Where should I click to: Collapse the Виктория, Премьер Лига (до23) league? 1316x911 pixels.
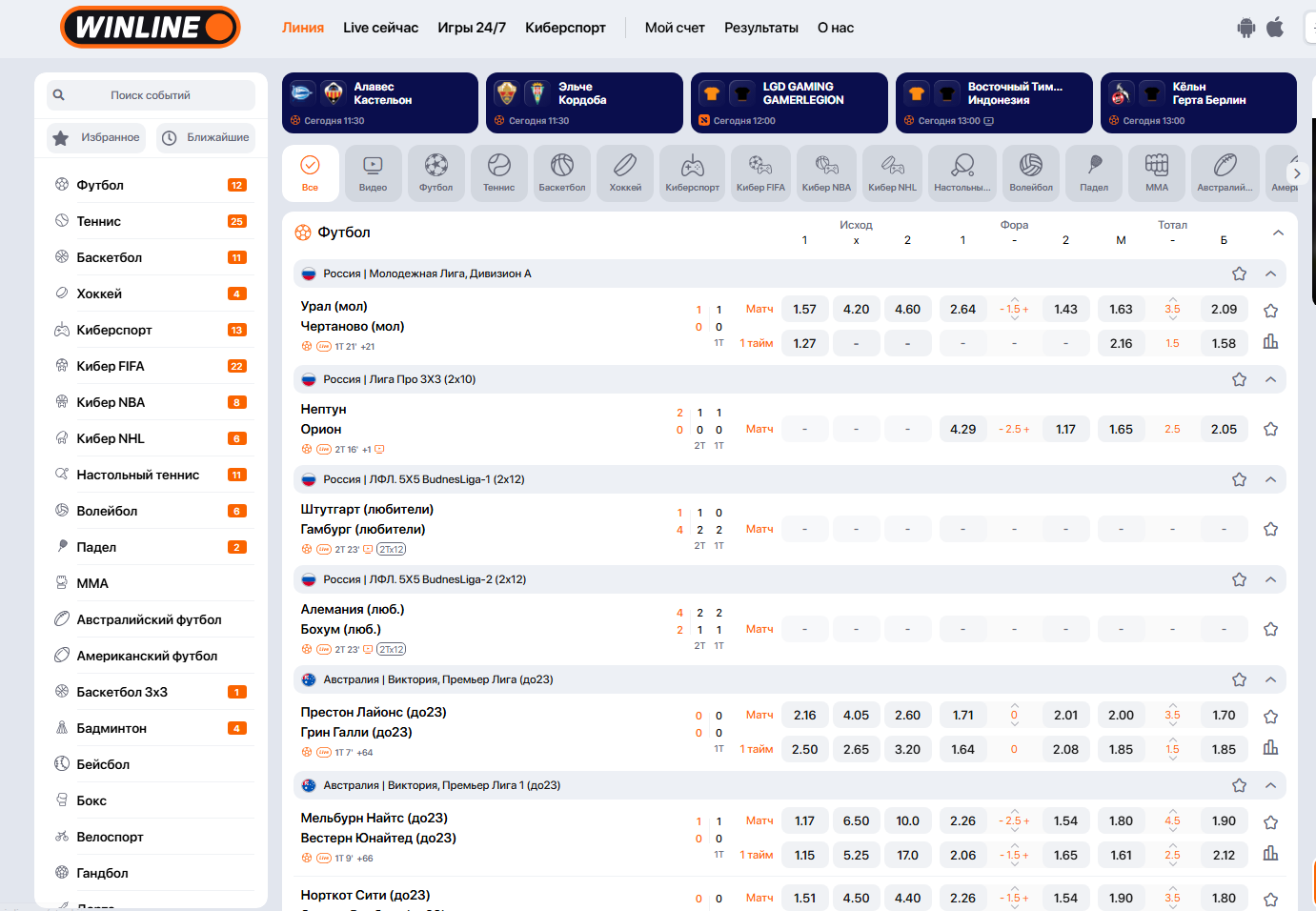click(1270, 679)
